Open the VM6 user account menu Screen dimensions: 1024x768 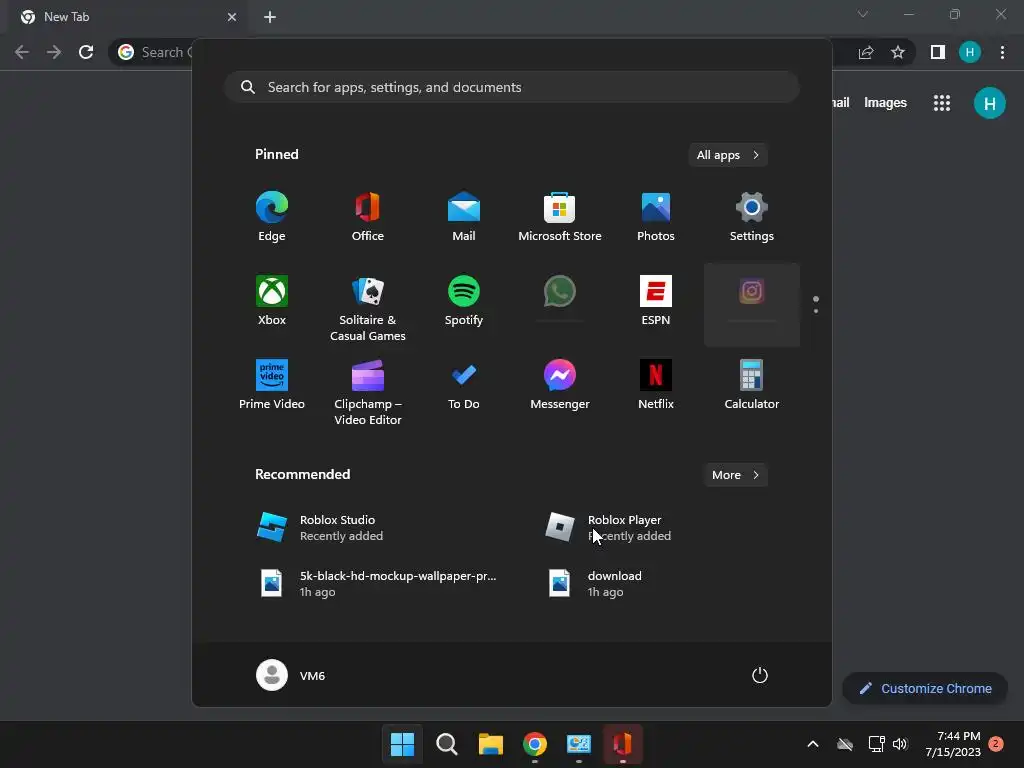point(291,675)
